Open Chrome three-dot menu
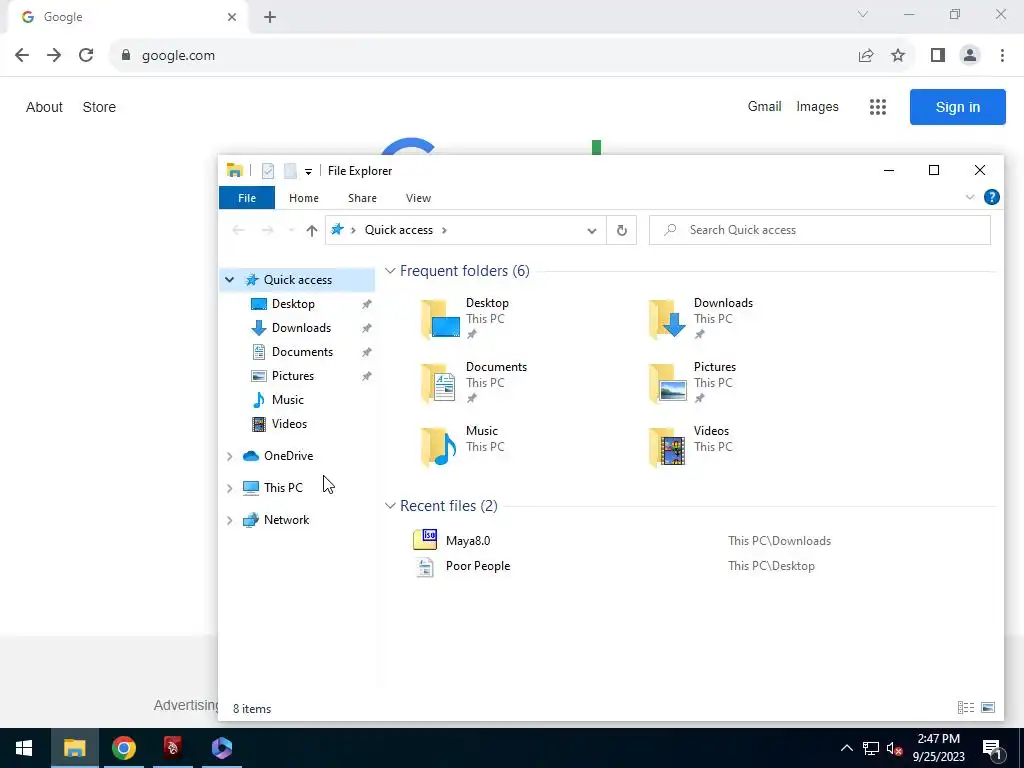Viewport: 1024px width, 768px height. point(1002,56)
